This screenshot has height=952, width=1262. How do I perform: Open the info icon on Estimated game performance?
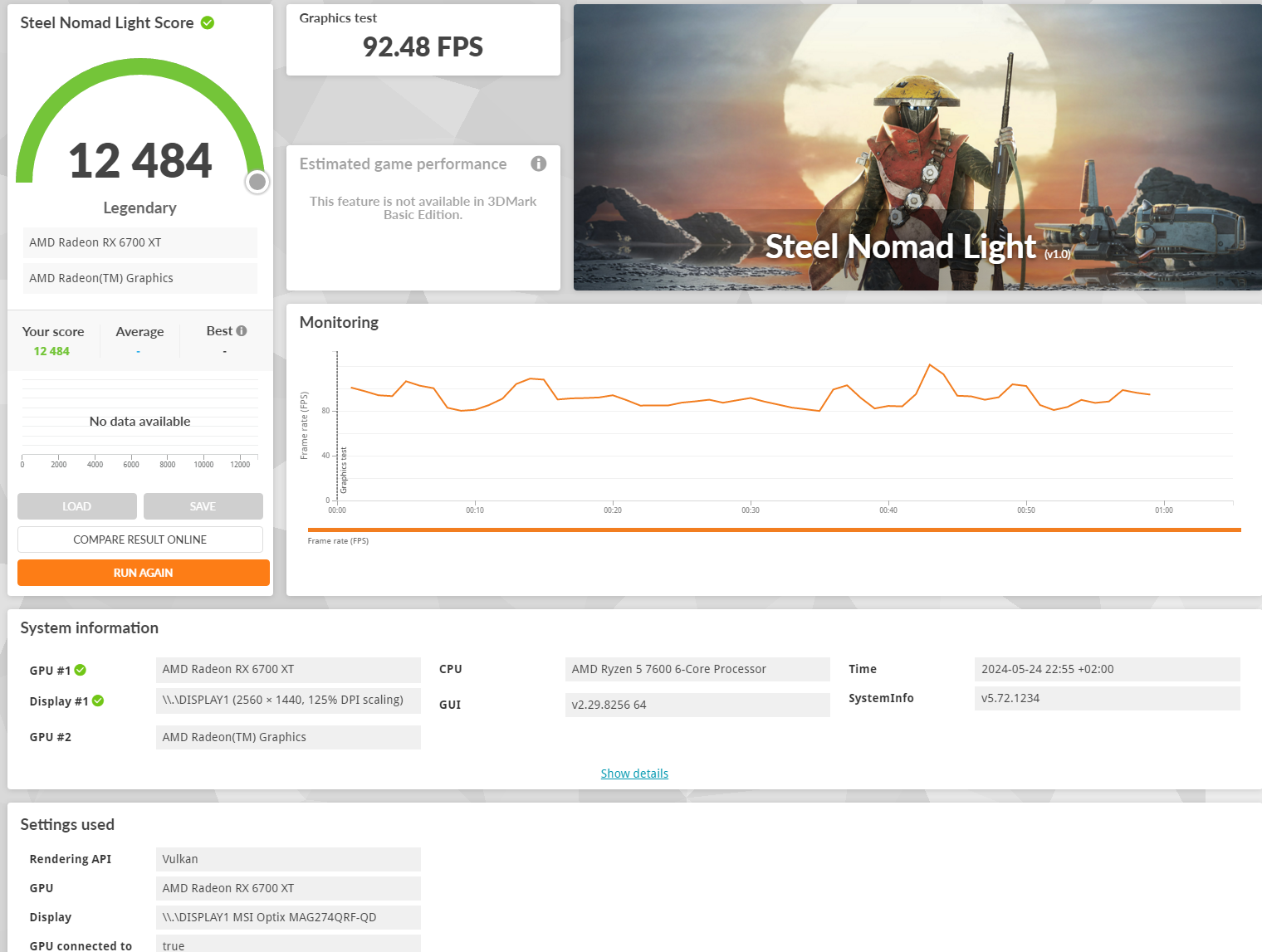click(539, 164)
